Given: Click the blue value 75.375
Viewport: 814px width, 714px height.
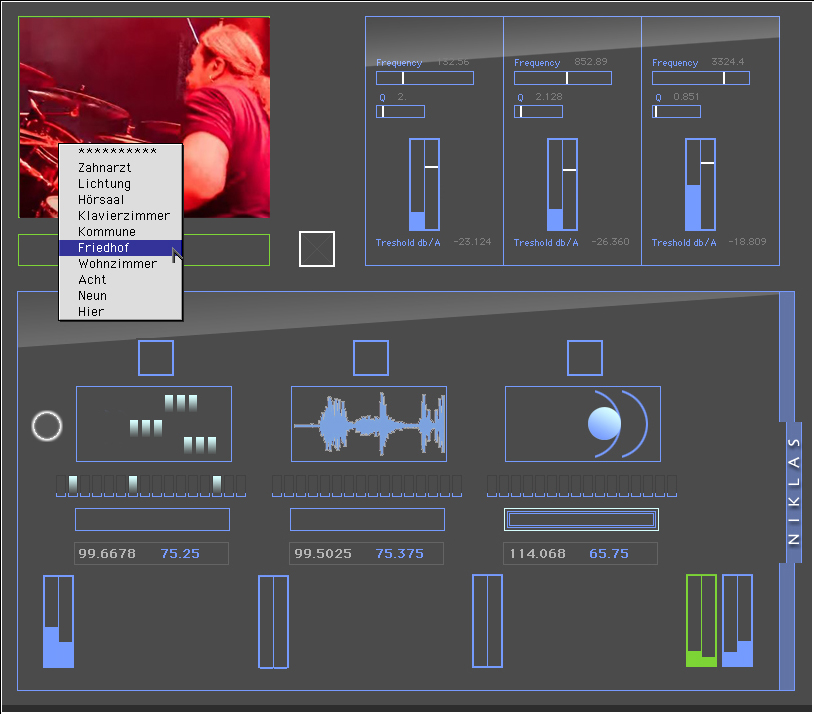Looking at the screenshot, I should pyautogui.click(x=400, y=554).
